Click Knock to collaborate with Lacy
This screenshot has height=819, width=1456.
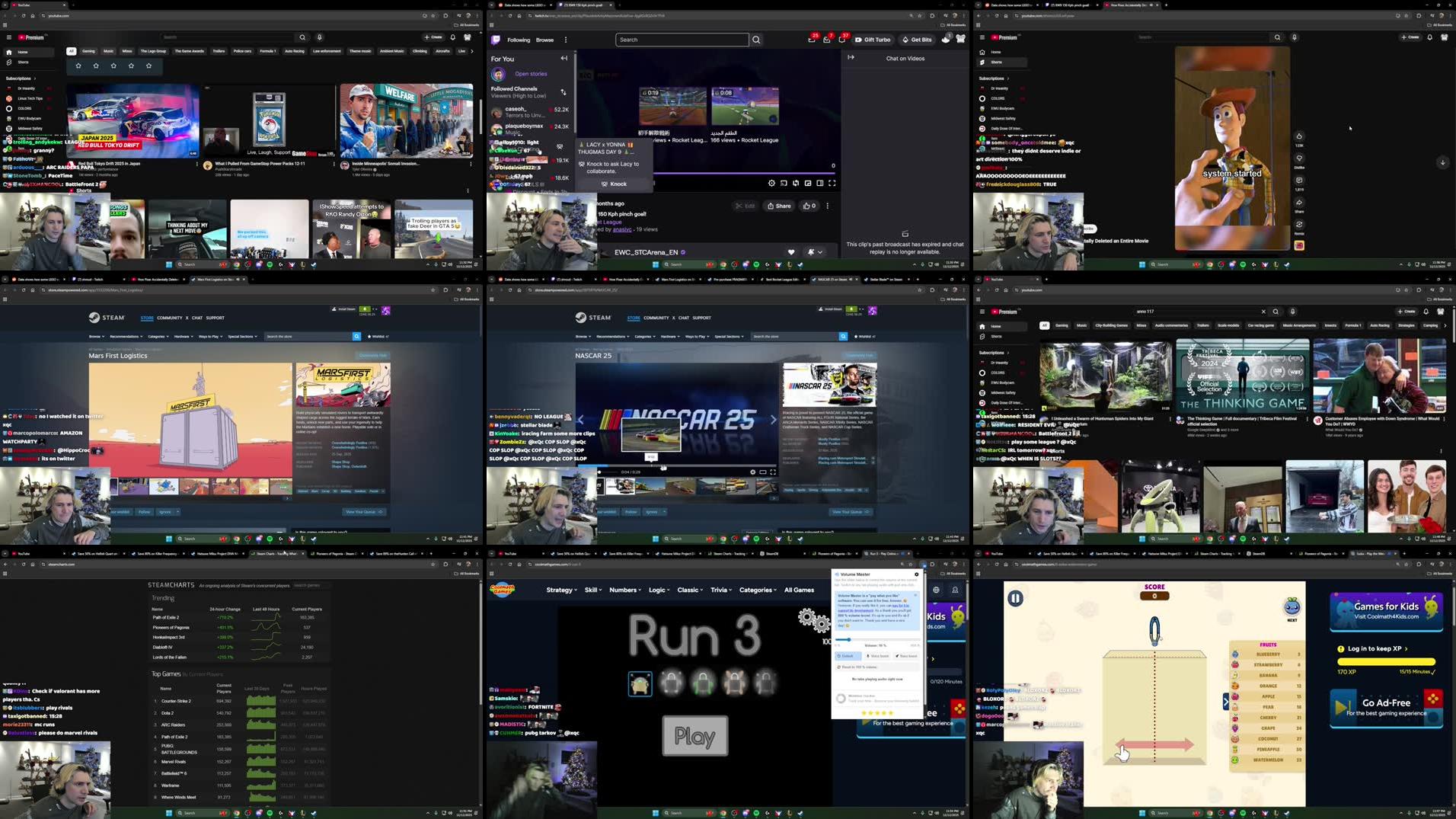(x=614, y=184)
